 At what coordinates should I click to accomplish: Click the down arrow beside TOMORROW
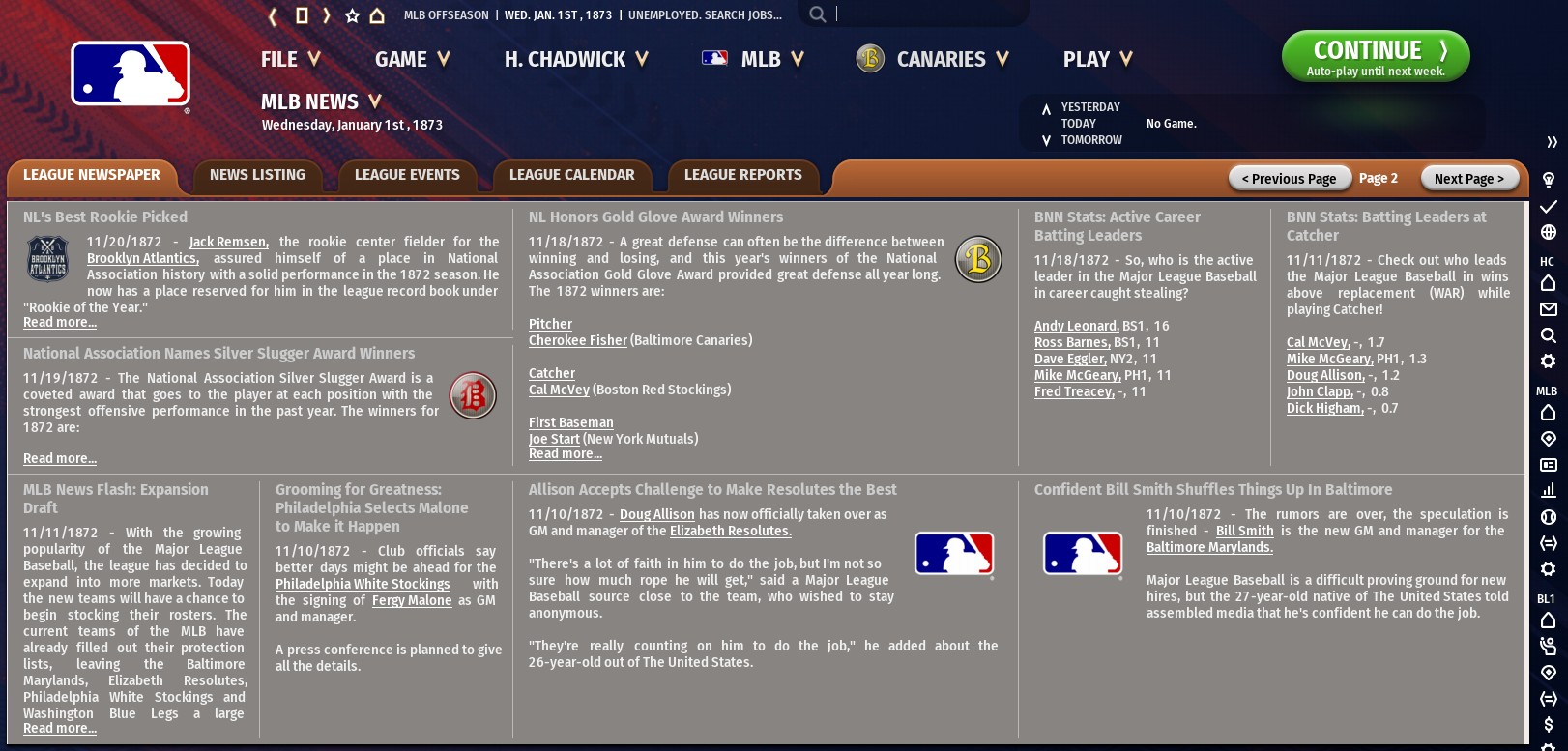[1046, 141]
